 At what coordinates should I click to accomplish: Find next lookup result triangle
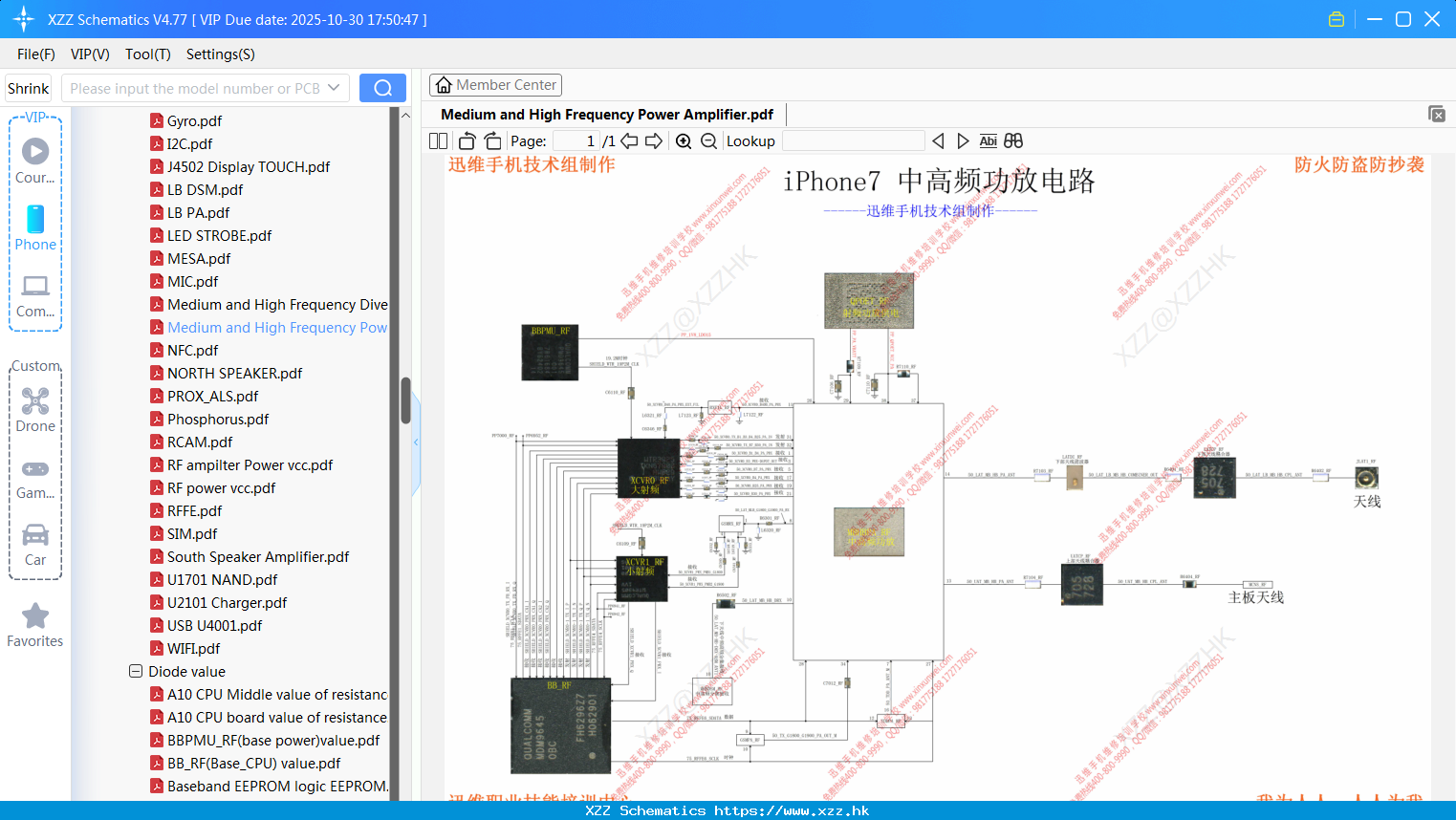click(x=963, y=140)
